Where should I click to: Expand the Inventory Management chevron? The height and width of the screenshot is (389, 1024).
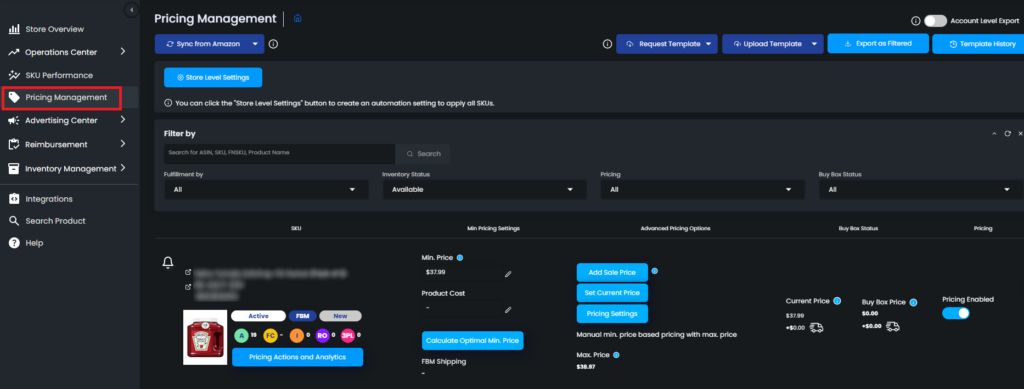[123, 168]
